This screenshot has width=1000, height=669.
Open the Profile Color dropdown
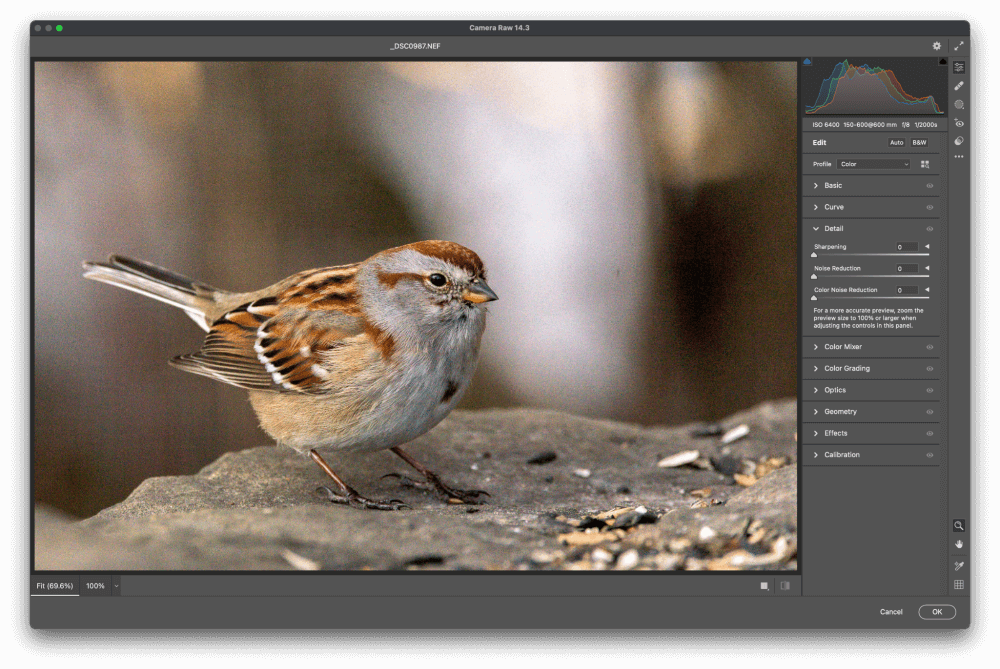(874, 164)
